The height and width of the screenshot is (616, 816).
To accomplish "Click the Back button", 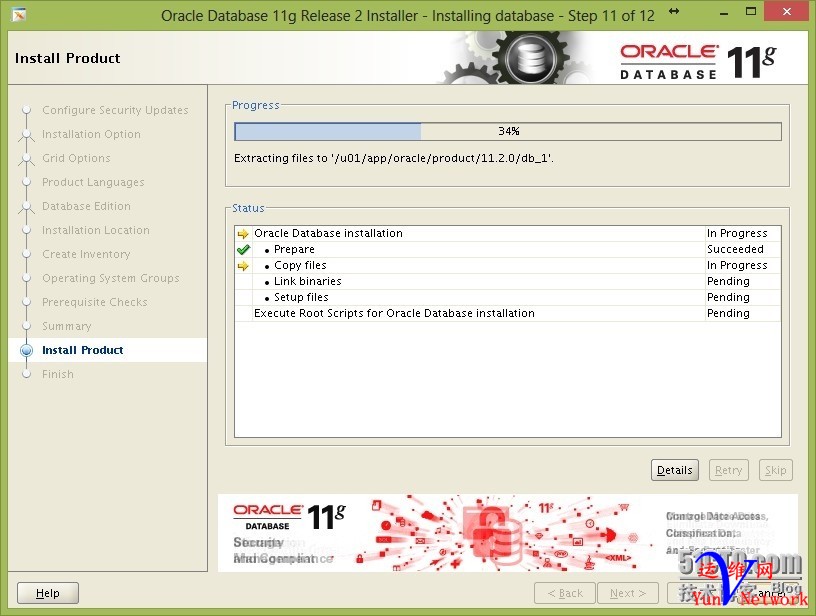I will point(565,593).
